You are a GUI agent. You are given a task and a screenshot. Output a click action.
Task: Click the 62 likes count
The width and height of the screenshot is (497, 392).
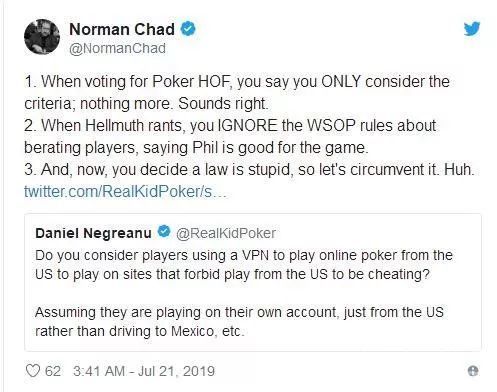(x=53, y=371)
